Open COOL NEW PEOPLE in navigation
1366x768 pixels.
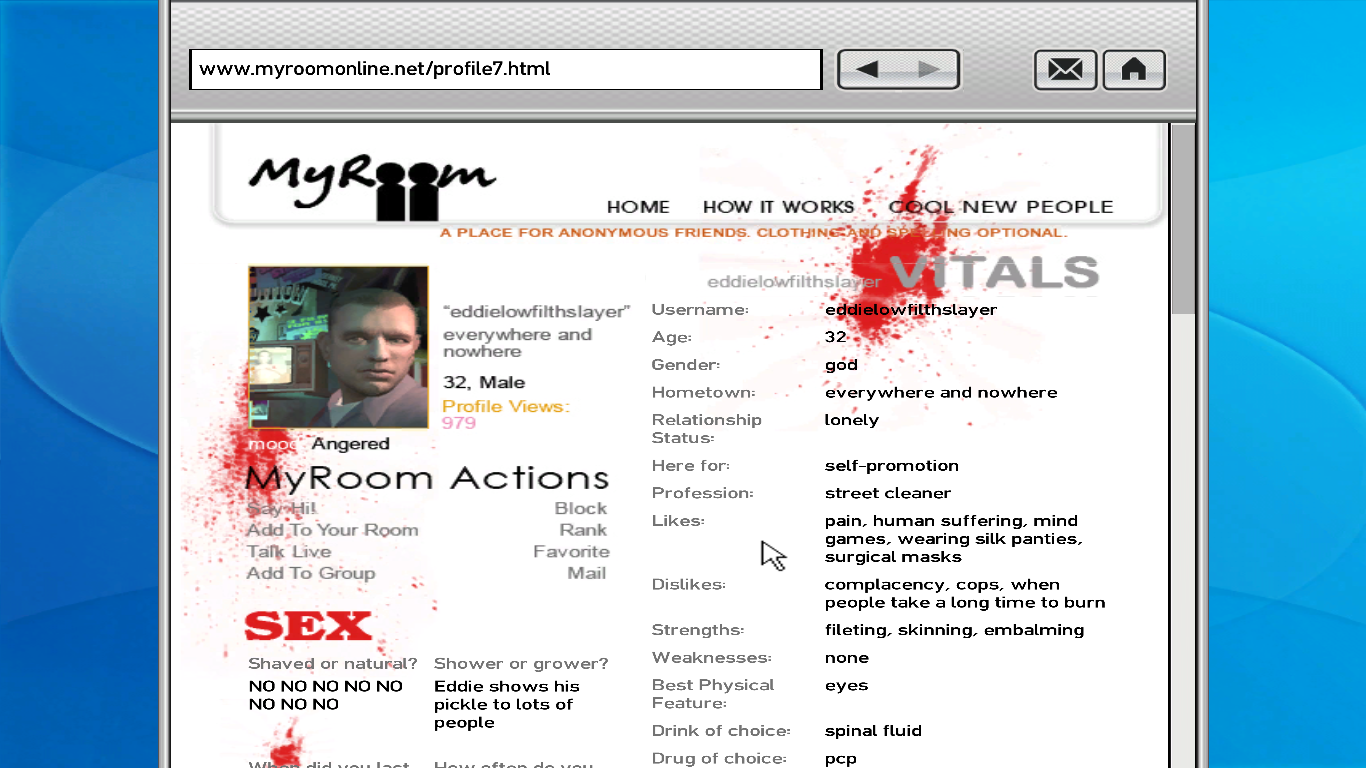tap(1001, 207)
